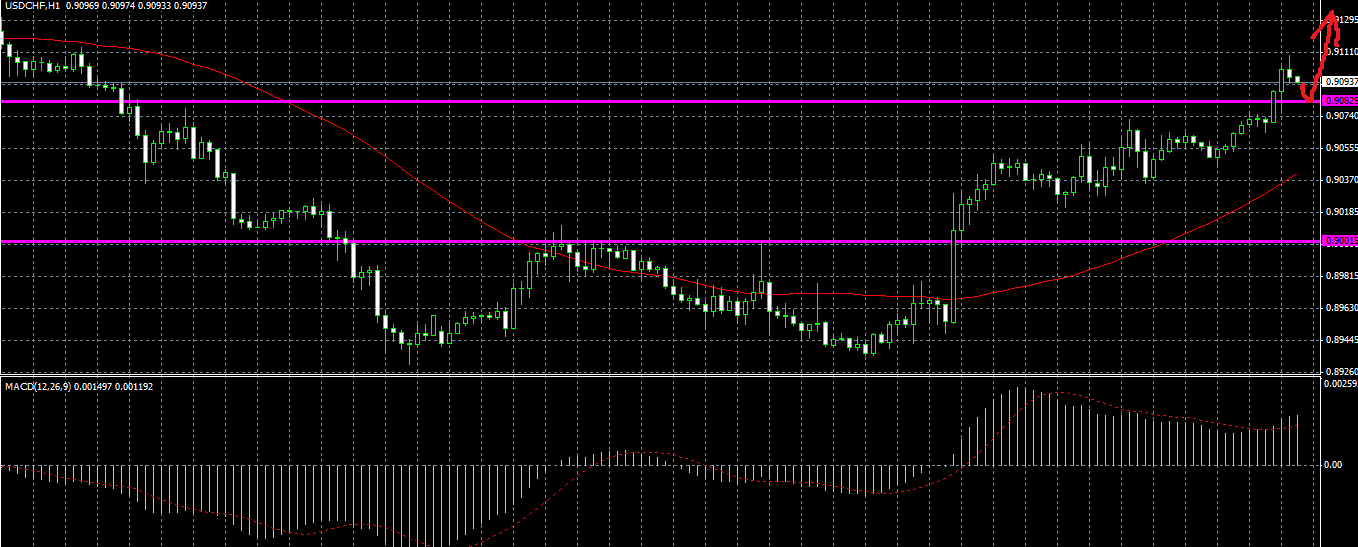Click the separator between chart and MACD window

pos(660,377)
